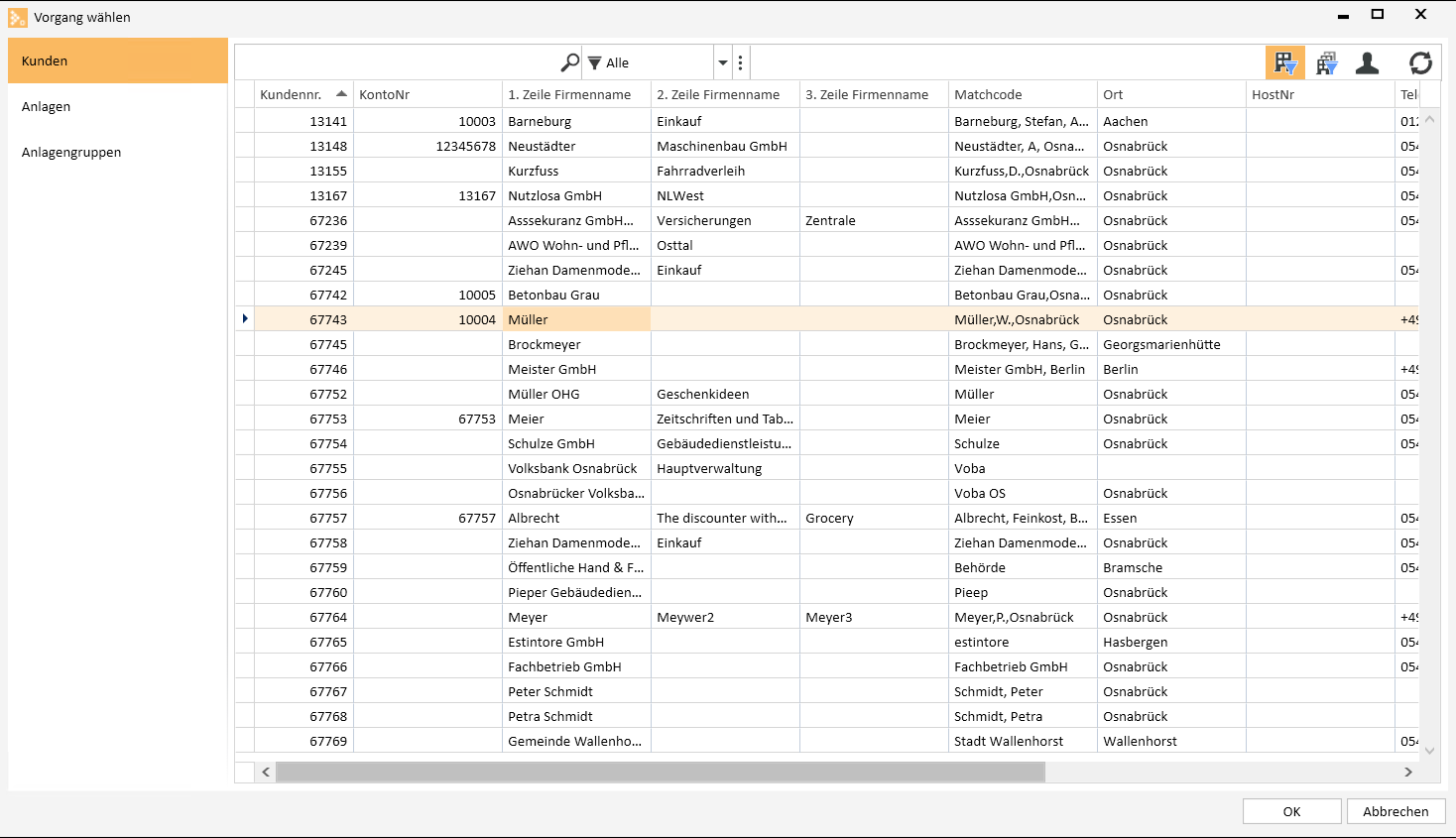Click the Bramsche location cell
This screenshot has height=838, width=1456.
pyautogui.click(x=1171, y=567)
